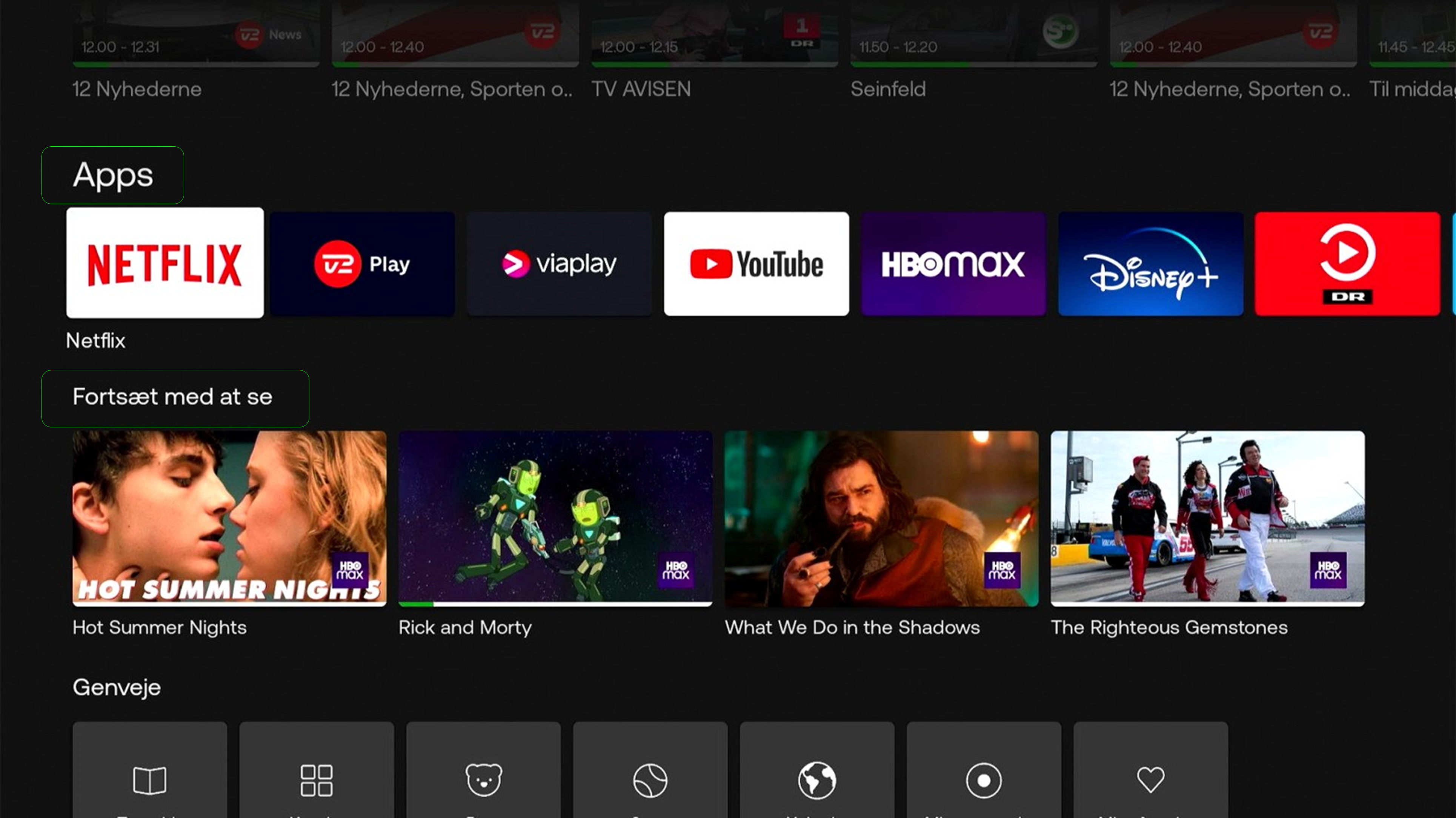This screenshot has width=1456, height=818.
Task: Click "The Righteous Gemstones" title text
Action: [1169, 628]
